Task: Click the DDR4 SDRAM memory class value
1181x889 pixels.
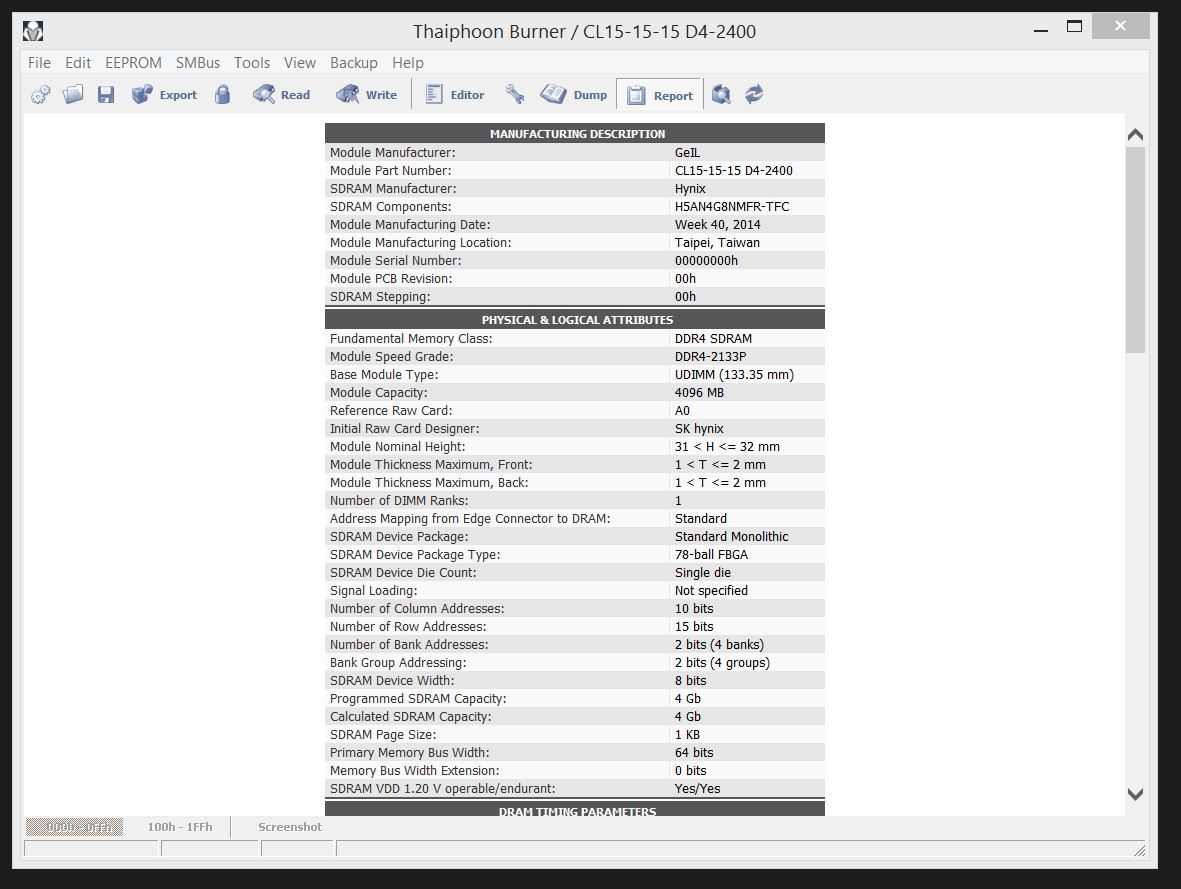Action: pos(713,338)
